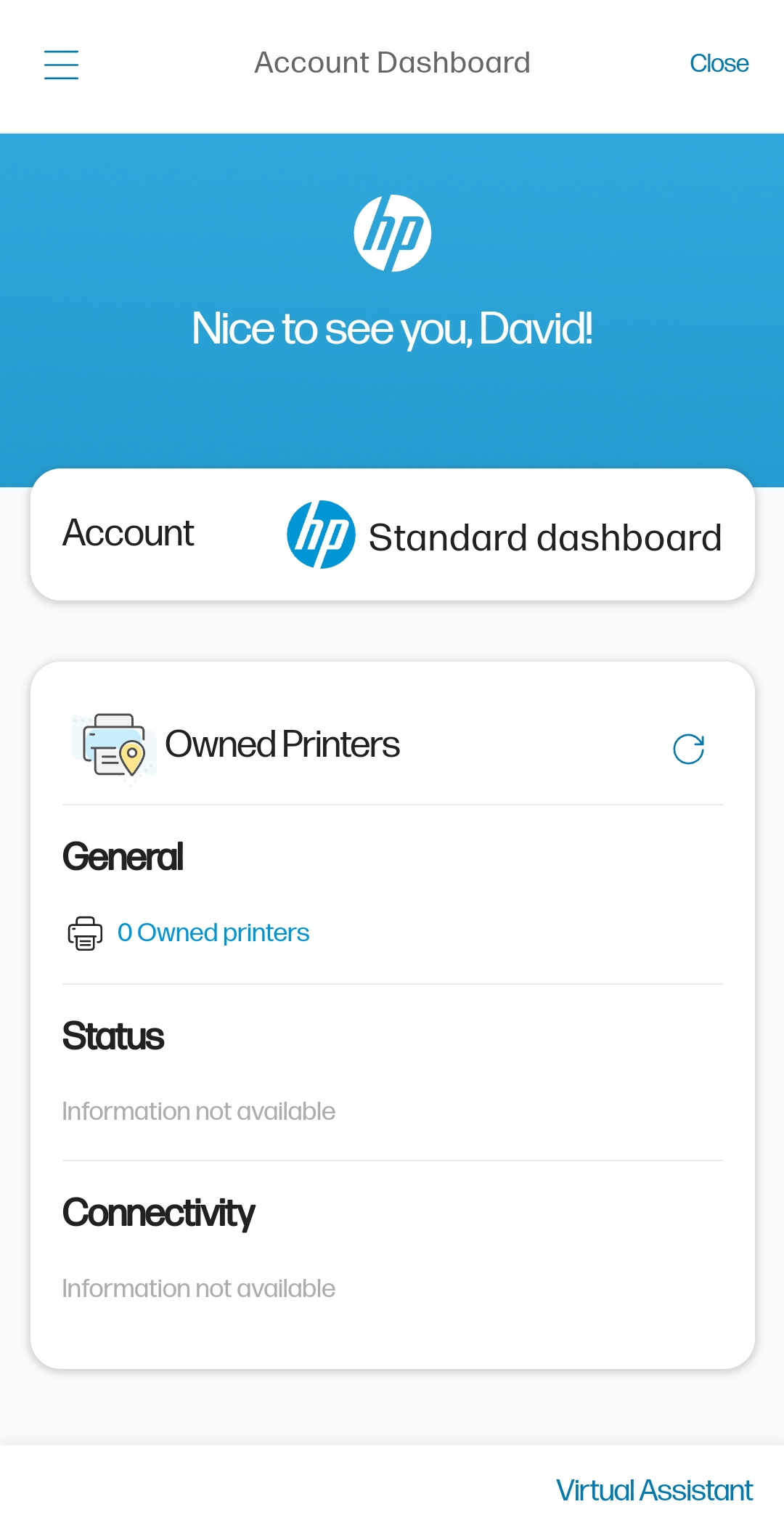
Task: Tap the 'Nice to see you, David!' greeting
Action: 392,329
